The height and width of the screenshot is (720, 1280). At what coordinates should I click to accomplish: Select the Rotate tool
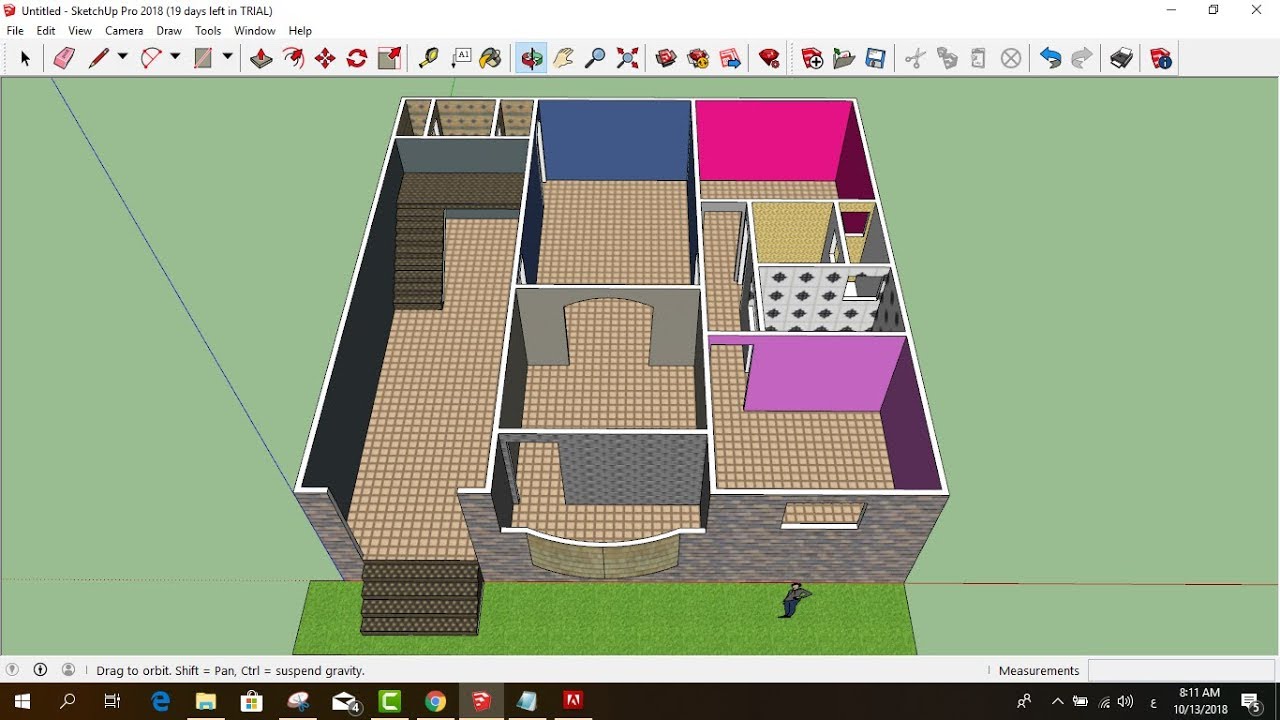coord(357,59)
